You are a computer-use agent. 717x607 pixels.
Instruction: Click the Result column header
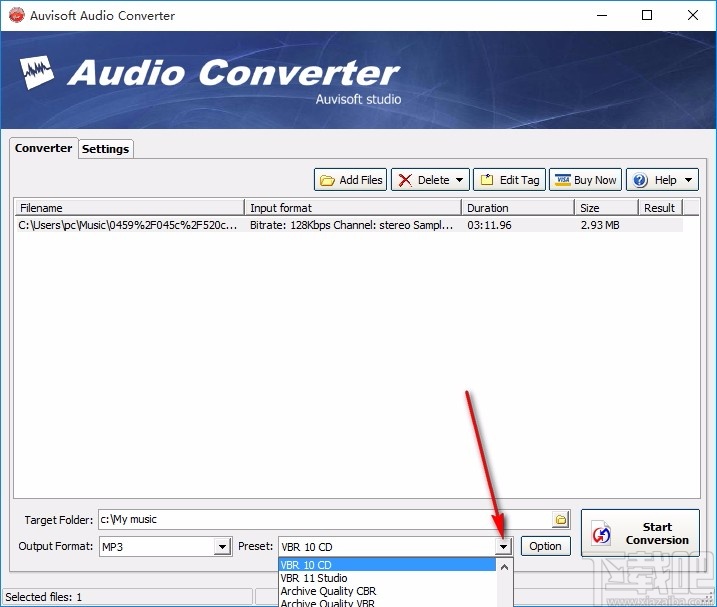click(660, 208)
